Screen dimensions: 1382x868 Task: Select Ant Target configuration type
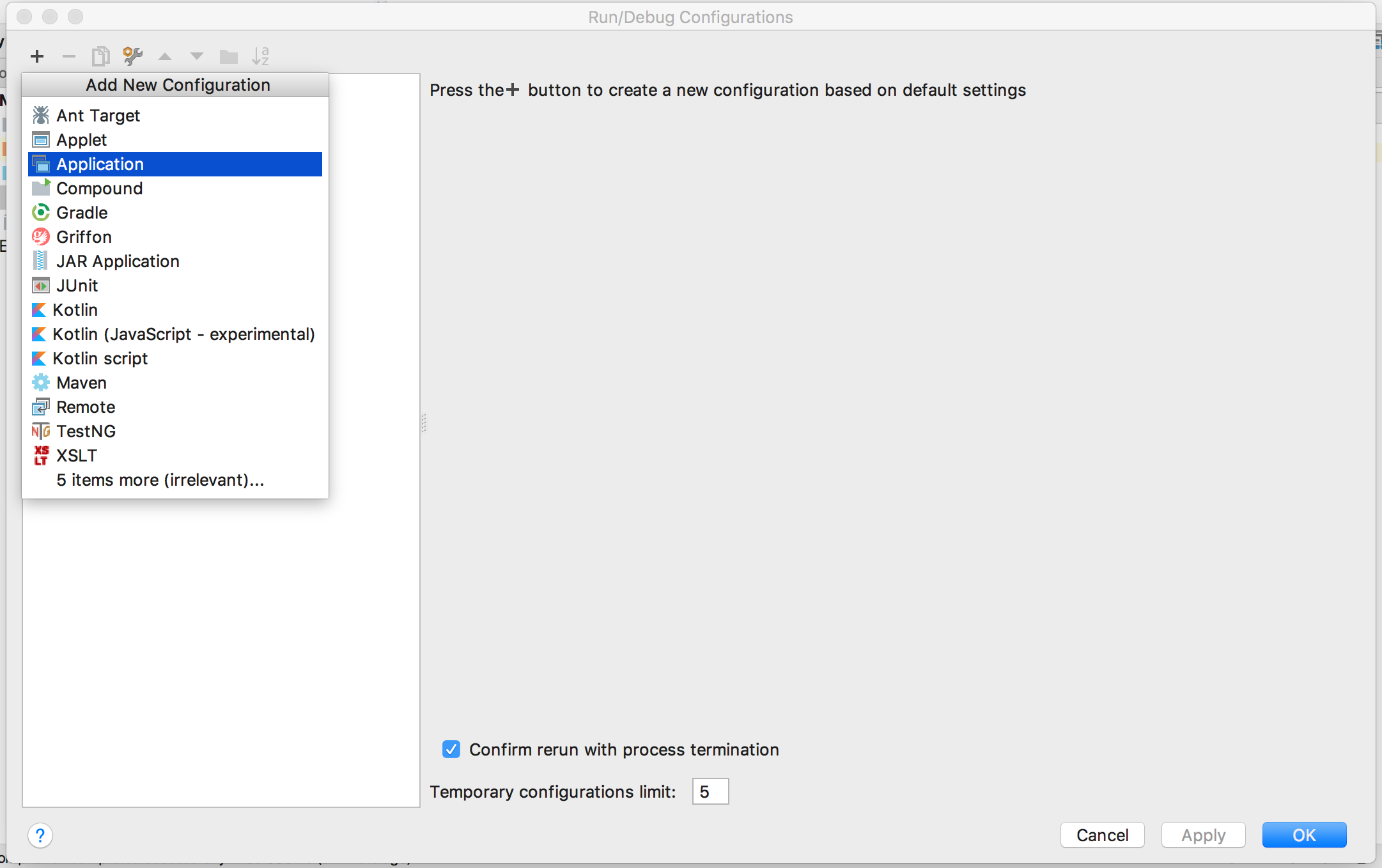click(175, 116)
